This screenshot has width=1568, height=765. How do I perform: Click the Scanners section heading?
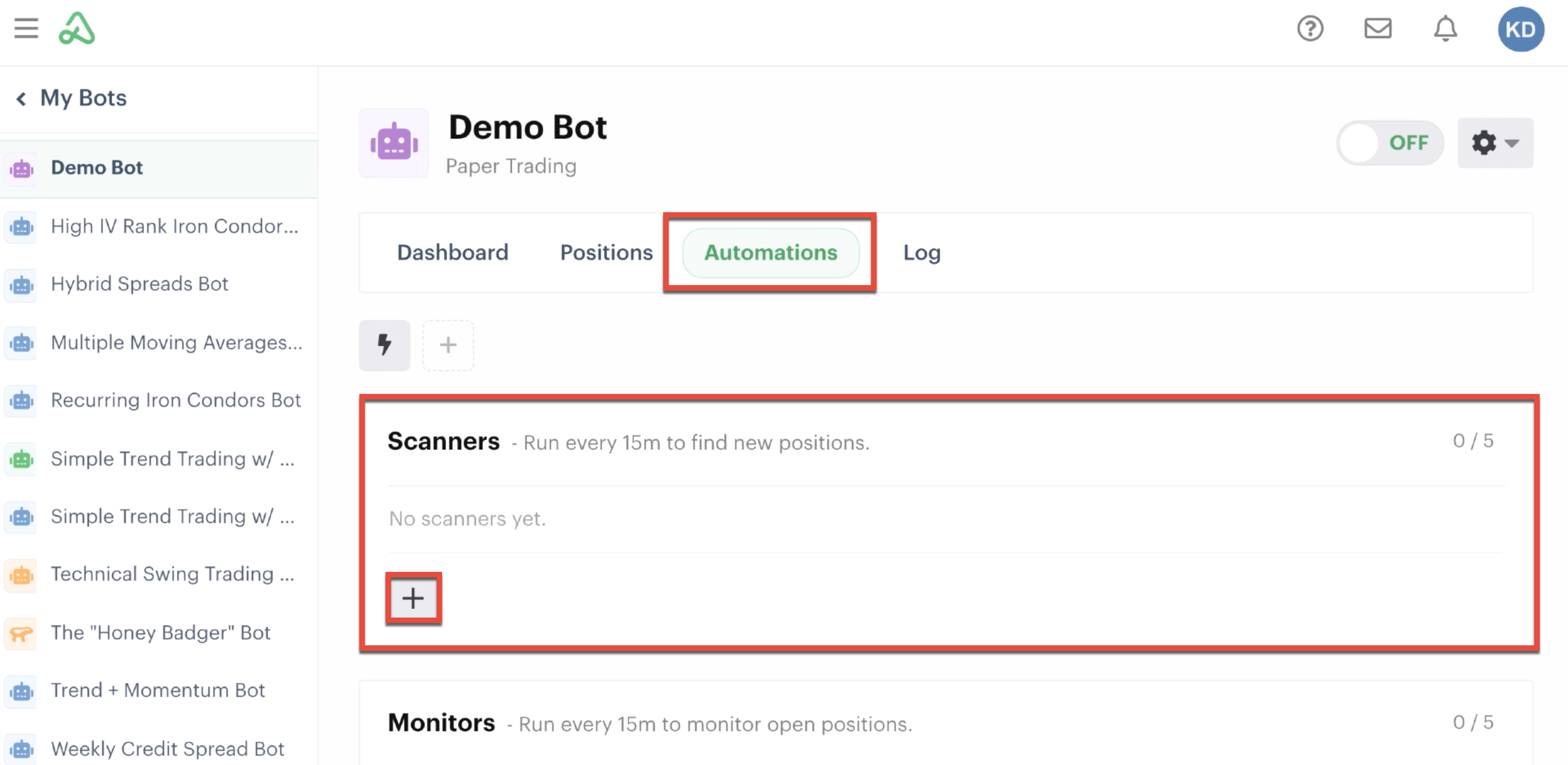pos(443,441)
